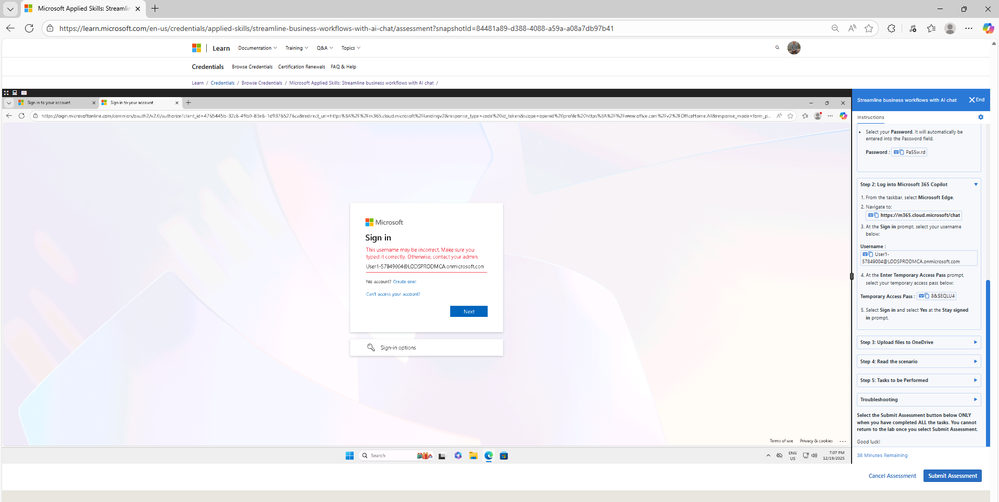The image size is (999, 502).
Task: Click the Microsoft logo on Learn header
Action: point(196,48)
